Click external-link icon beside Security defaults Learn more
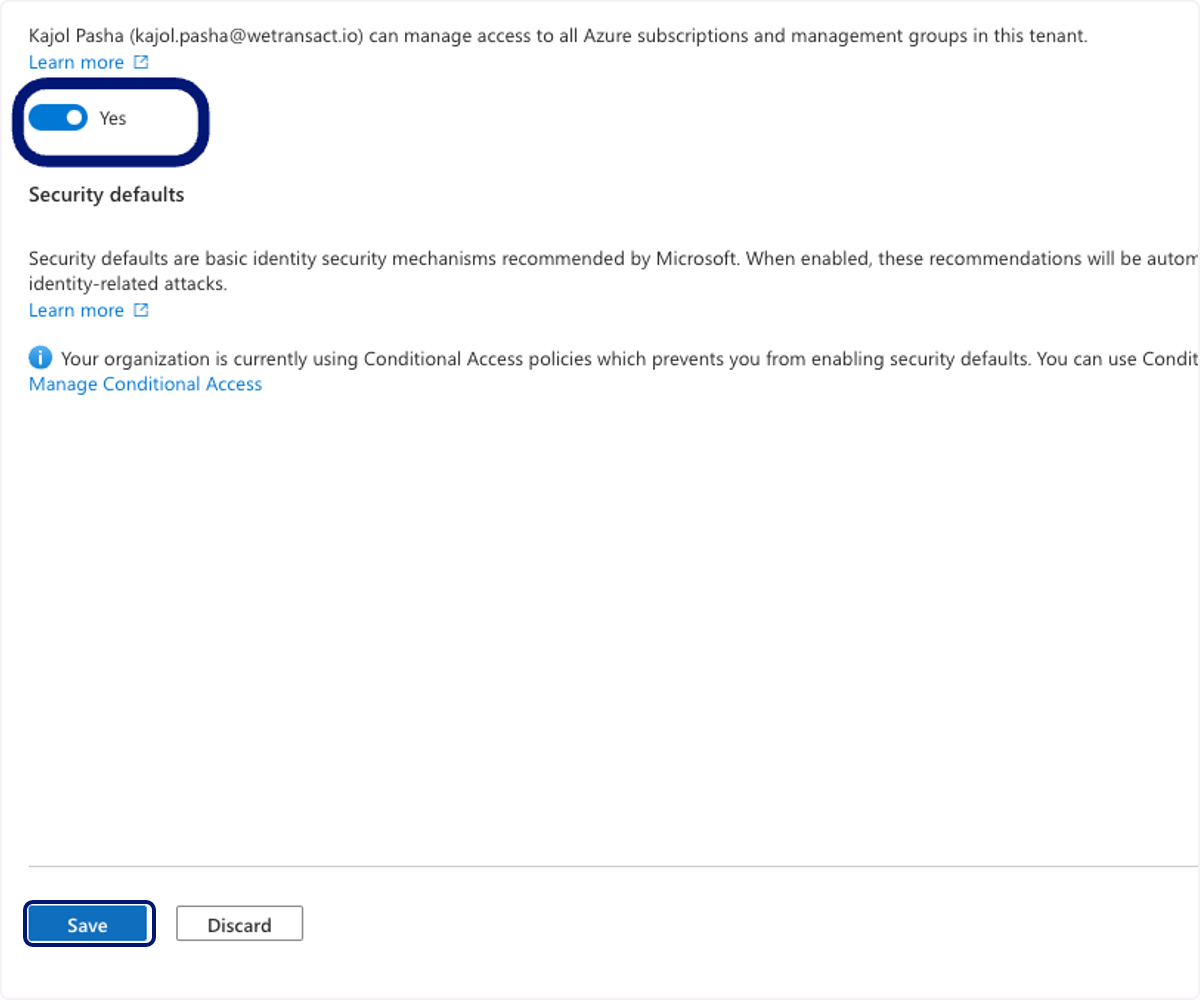This screenshot has width=1200, height=1000. (141, 310)
